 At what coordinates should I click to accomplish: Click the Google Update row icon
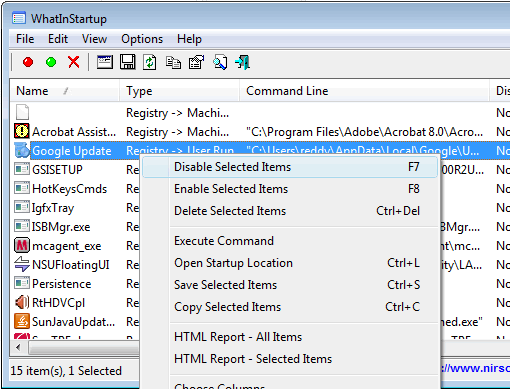(x=22, y=150)
